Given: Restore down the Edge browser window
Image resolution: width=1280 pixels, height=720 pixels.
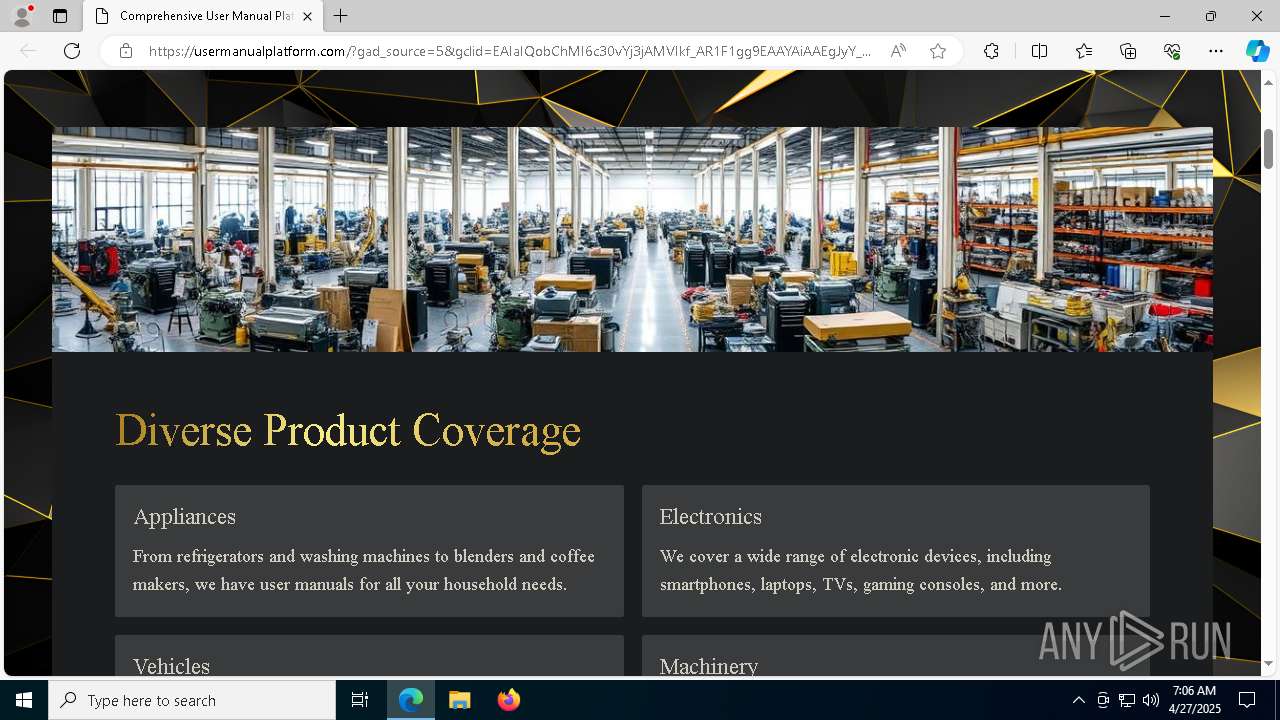Looking at the screenshot, I should pos(1211,16).
